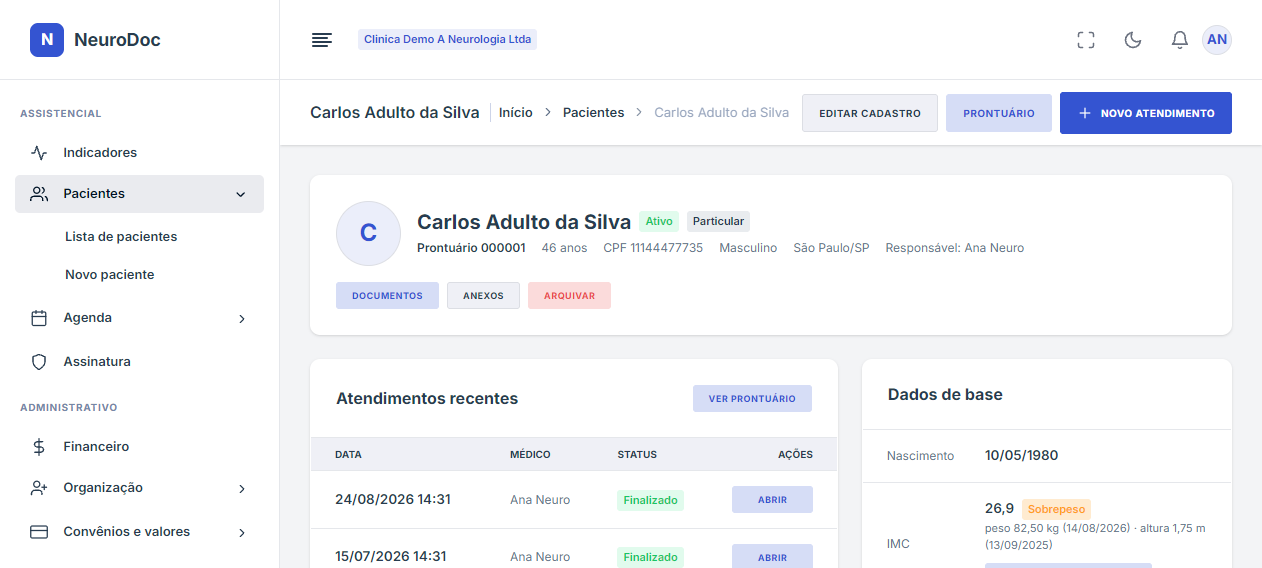Open Assinatura section
Image resolution: width=1262 pixels, height=568 pixels.
point(139,362)
